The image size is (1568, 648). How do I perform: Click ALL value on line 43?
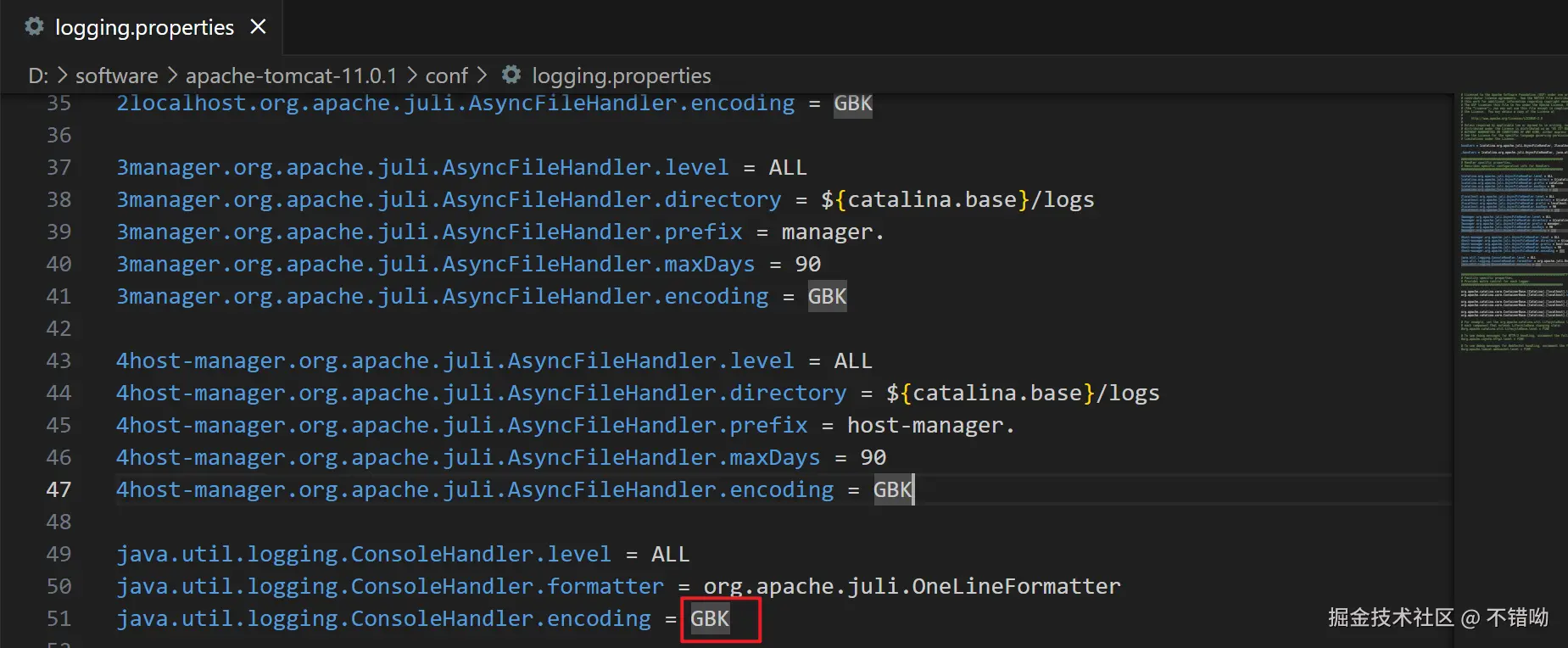[853, 360]
